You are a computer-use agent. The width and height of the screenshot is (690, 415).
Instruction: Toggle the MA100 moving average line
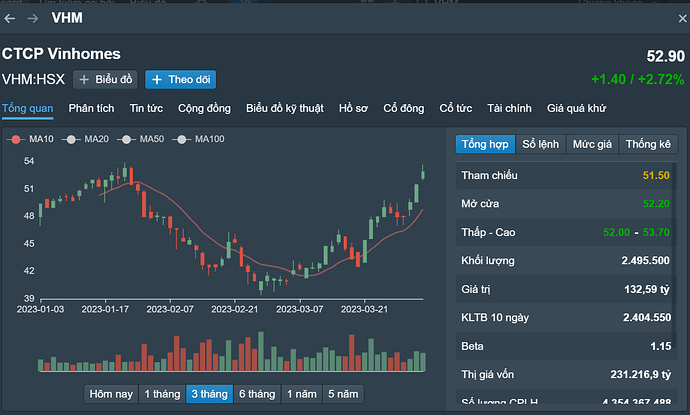201,139
